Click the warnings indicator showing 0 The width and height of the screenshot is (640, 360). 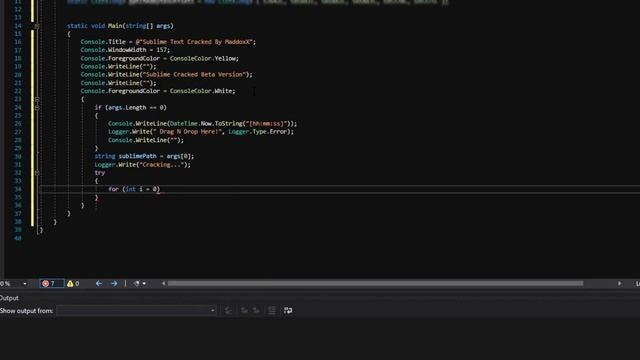[73, 283]
